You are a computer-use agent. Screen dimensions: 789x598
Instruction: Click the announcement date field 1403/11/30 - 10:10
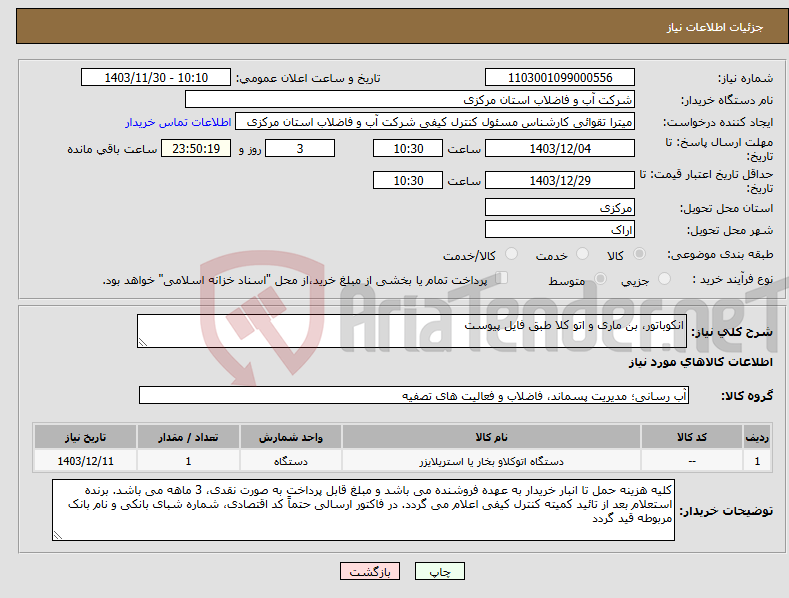point(155,78)
